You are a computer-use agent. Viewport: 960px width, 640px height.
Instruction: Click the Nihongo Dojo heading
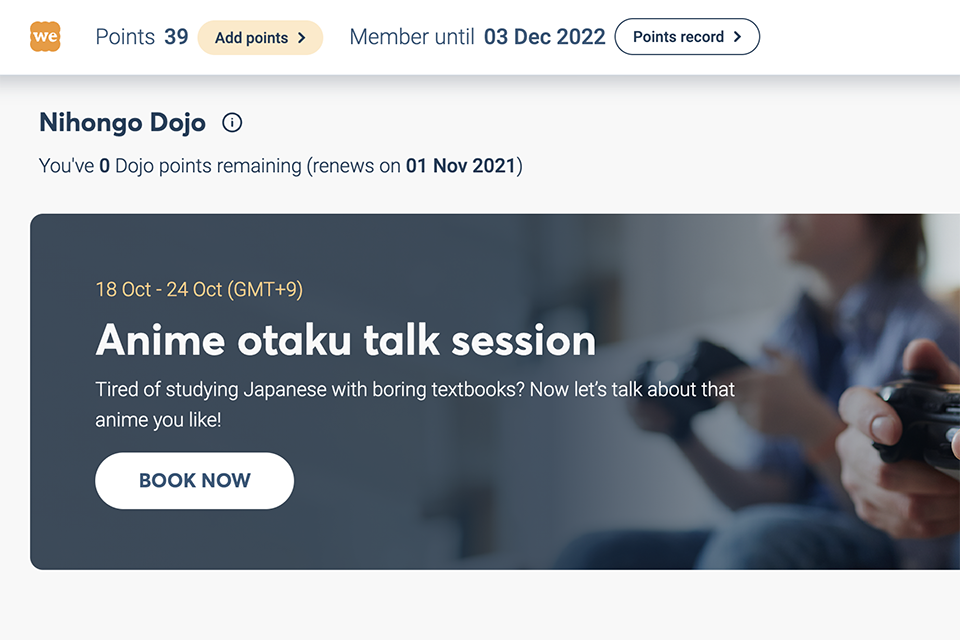(x=122, y=123)
